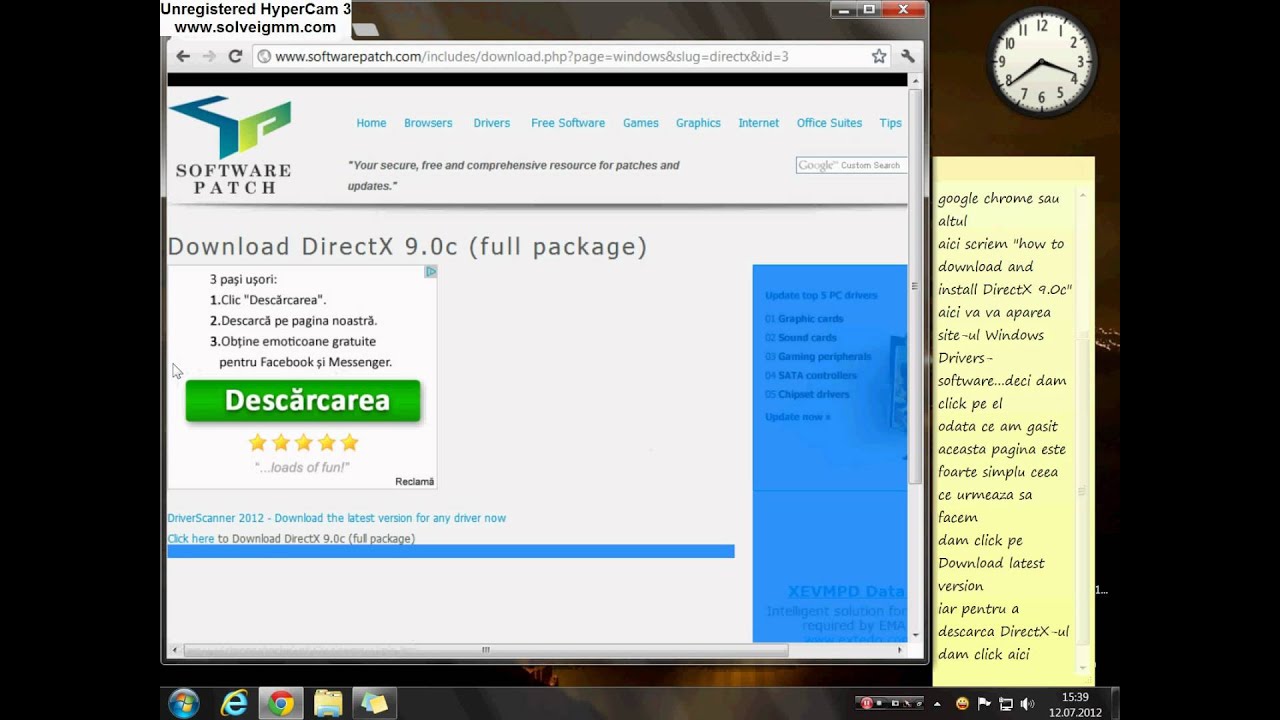The width and height of the screenshot is (1280, 720).
Task: Click the new tab button in Chrome
Action: (366, 31)
